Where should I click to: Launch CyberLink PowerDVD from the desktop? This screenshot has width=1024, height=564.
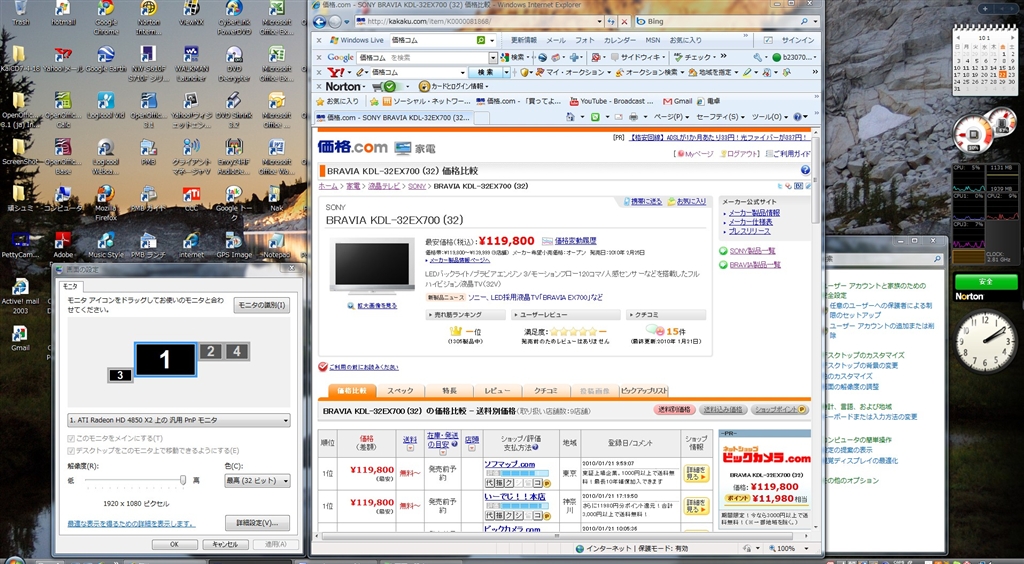234,16
